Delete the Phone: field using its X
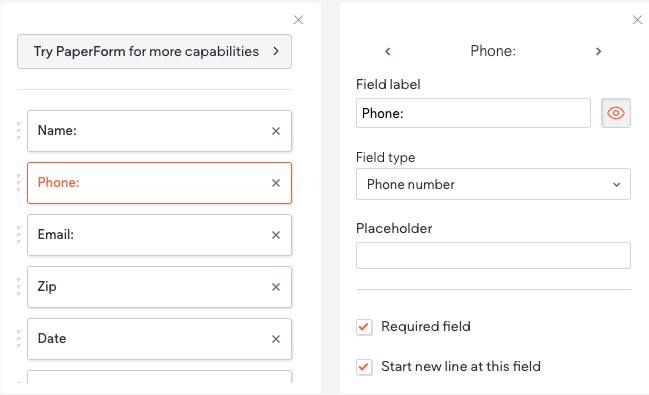Image resolution: width=649 pixels, height=395 pixels. [276, 183]
